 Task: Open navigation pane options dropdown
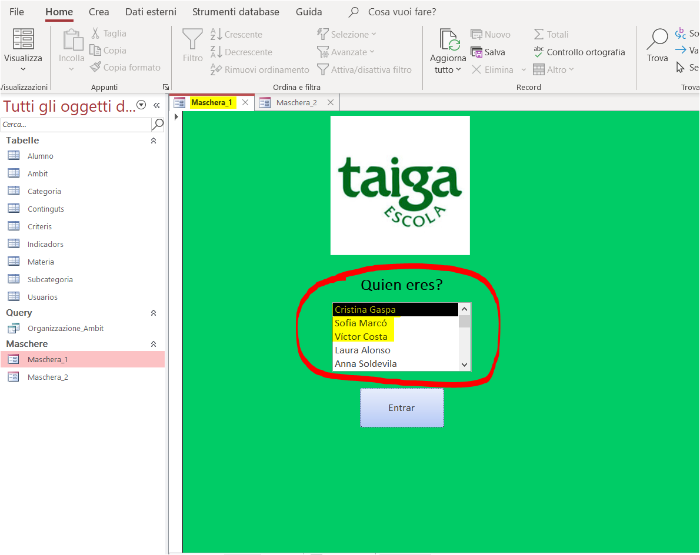point(142,105)
